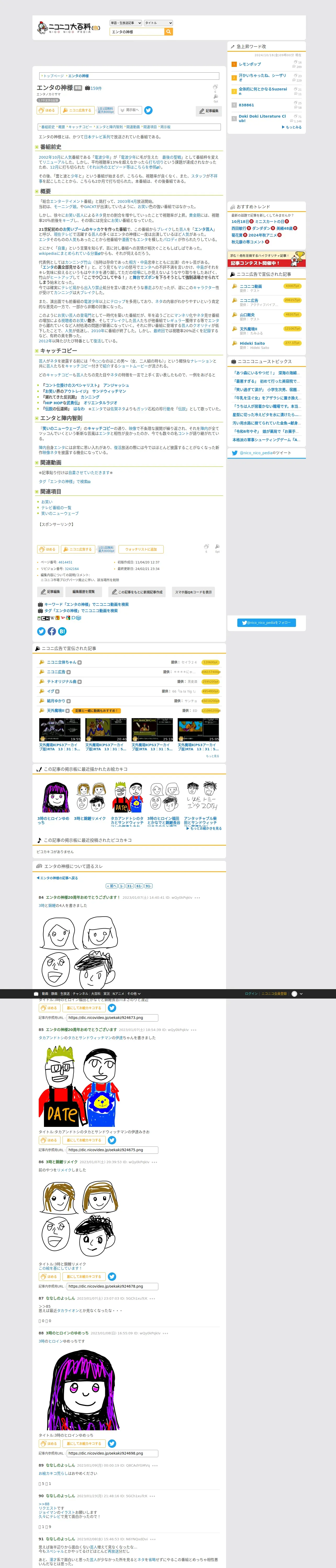The height and width of the screenshot is (1568, 336).
Task: Open 天外魔境II video thumbnail 20:40
Action: [106, 730]
